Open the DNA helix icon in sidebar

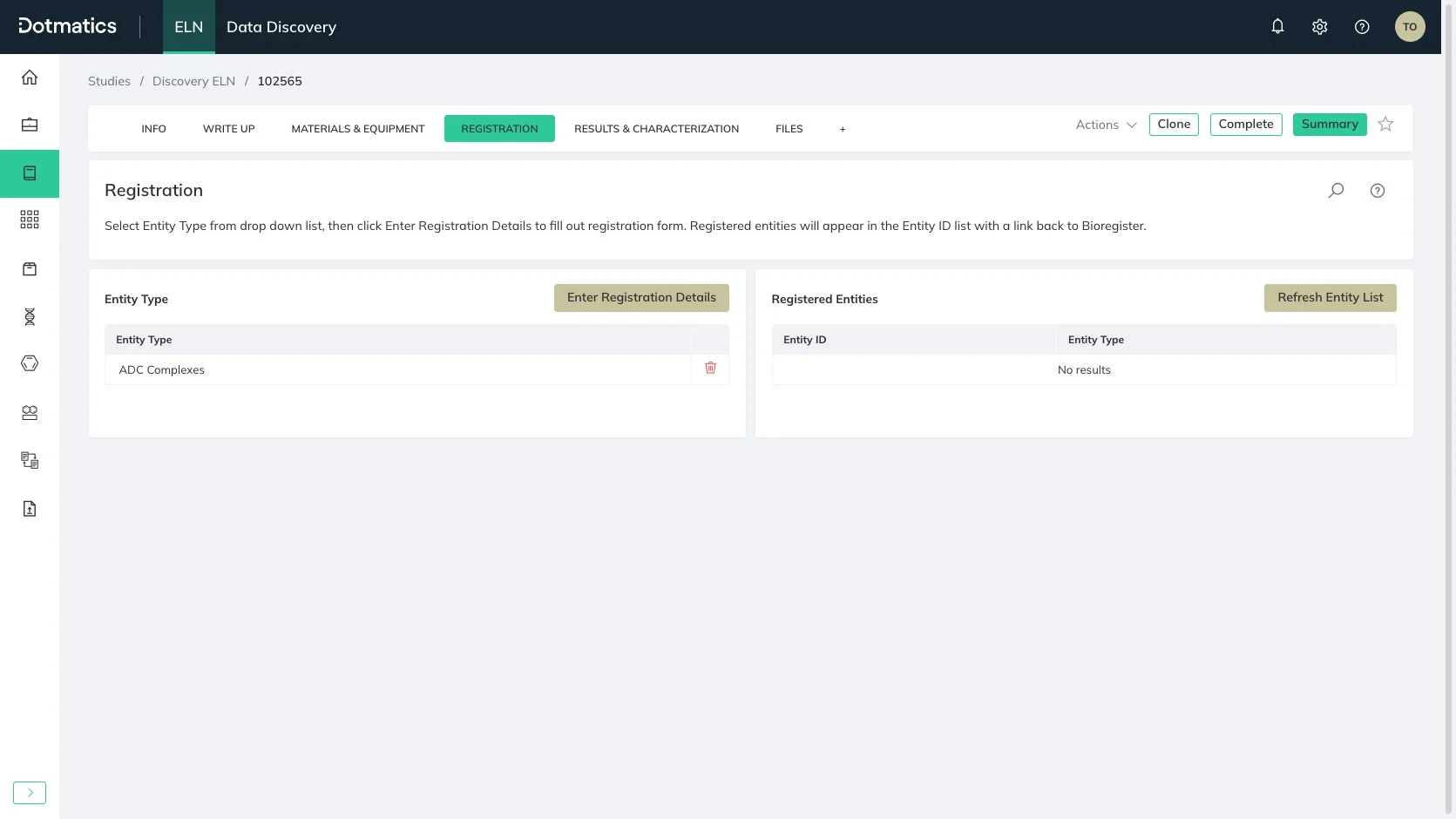tap(30, 317)
